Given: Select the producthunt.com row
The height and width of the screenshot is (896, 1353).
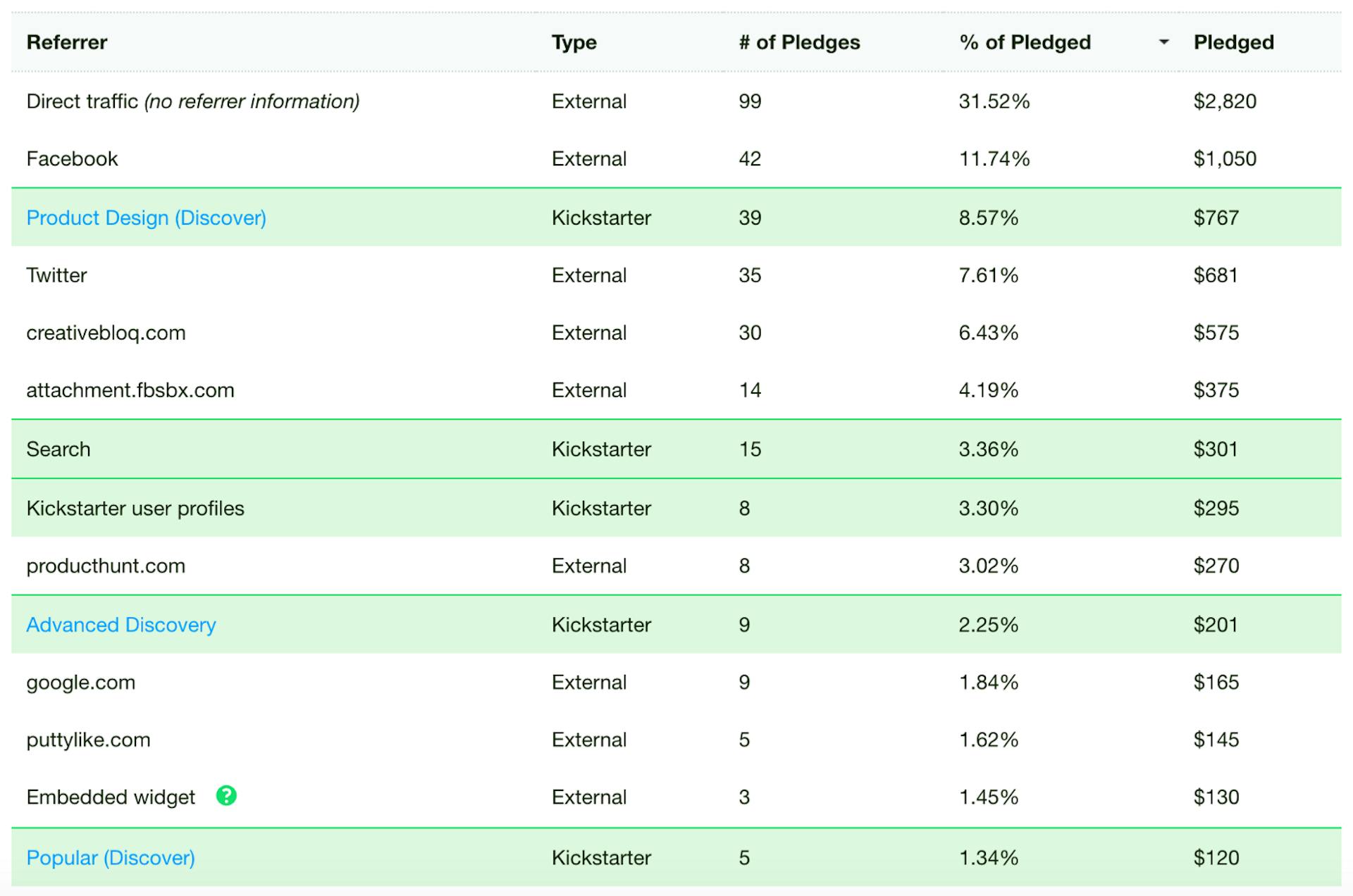Looking at the screenshot, I should (105, 566).
